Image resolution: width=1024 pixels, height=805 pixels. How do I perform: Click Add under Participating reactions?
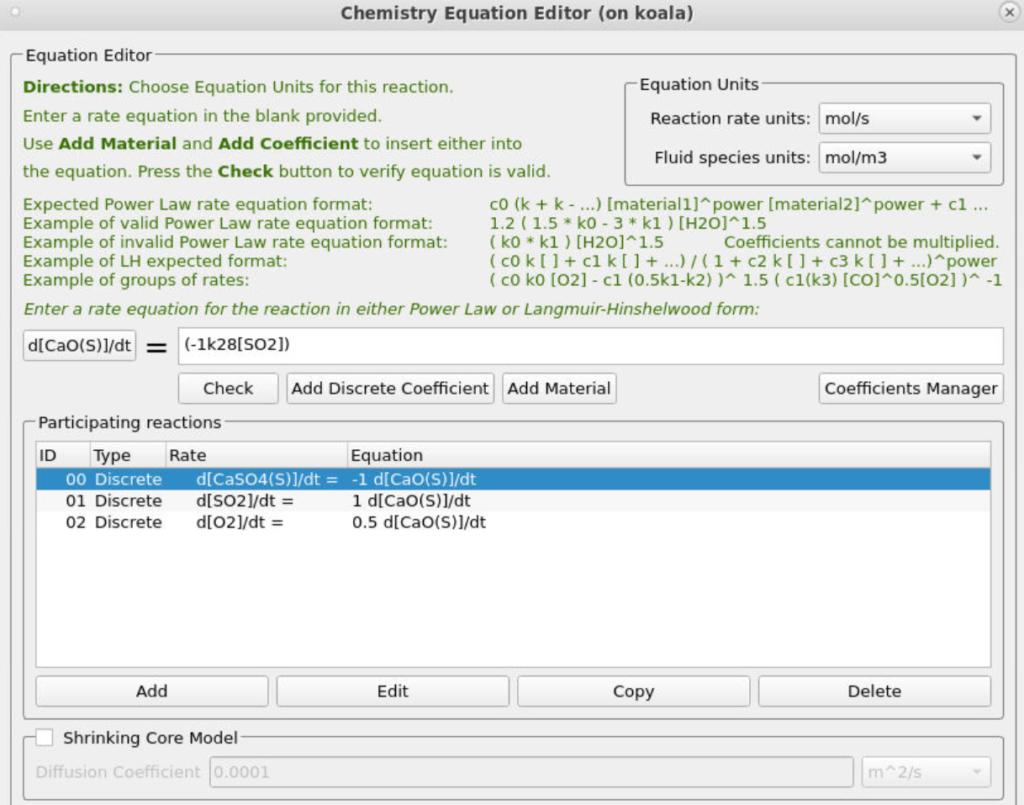[x=152, y=691]
